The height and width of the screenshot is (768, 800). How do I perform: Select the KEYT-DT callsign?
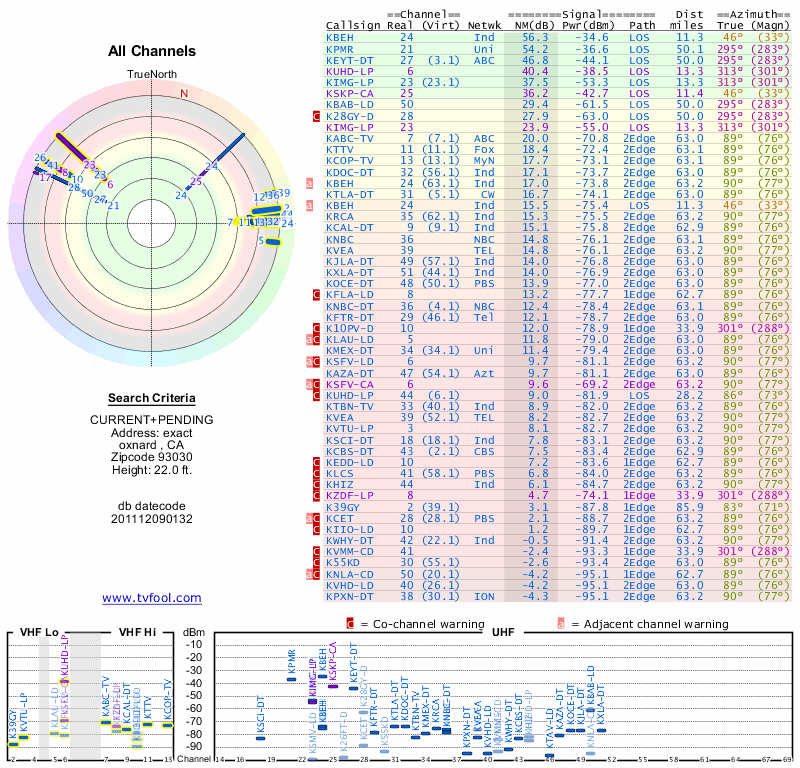[x=350, y=61]
